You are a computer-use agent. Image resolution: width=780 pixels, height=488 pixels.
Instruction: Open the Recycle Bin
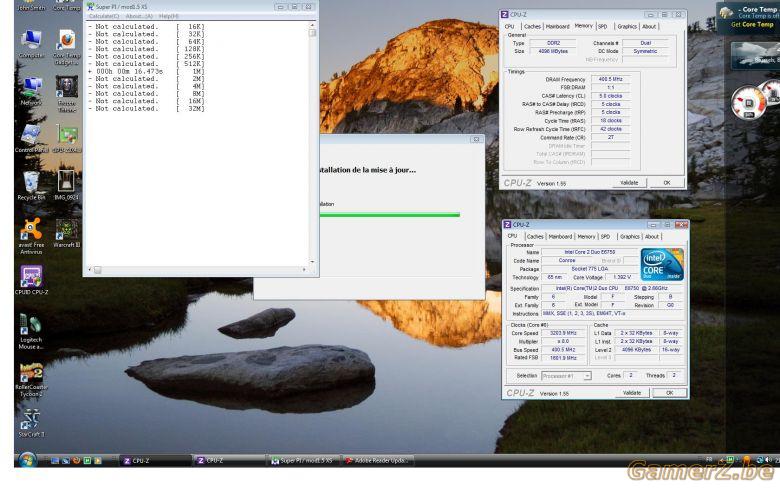pyautogui.click(x=31, y=186)
